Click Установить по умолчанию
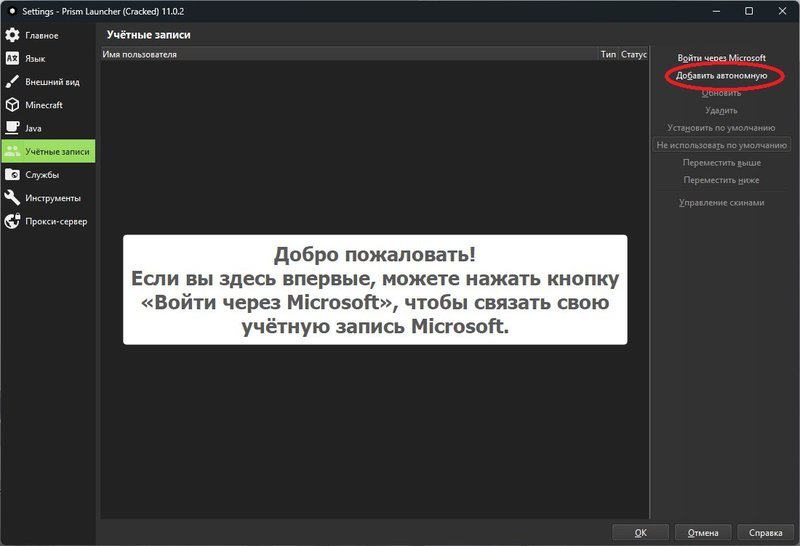This screenshot has width=800, height=546. tap(721, 128)
